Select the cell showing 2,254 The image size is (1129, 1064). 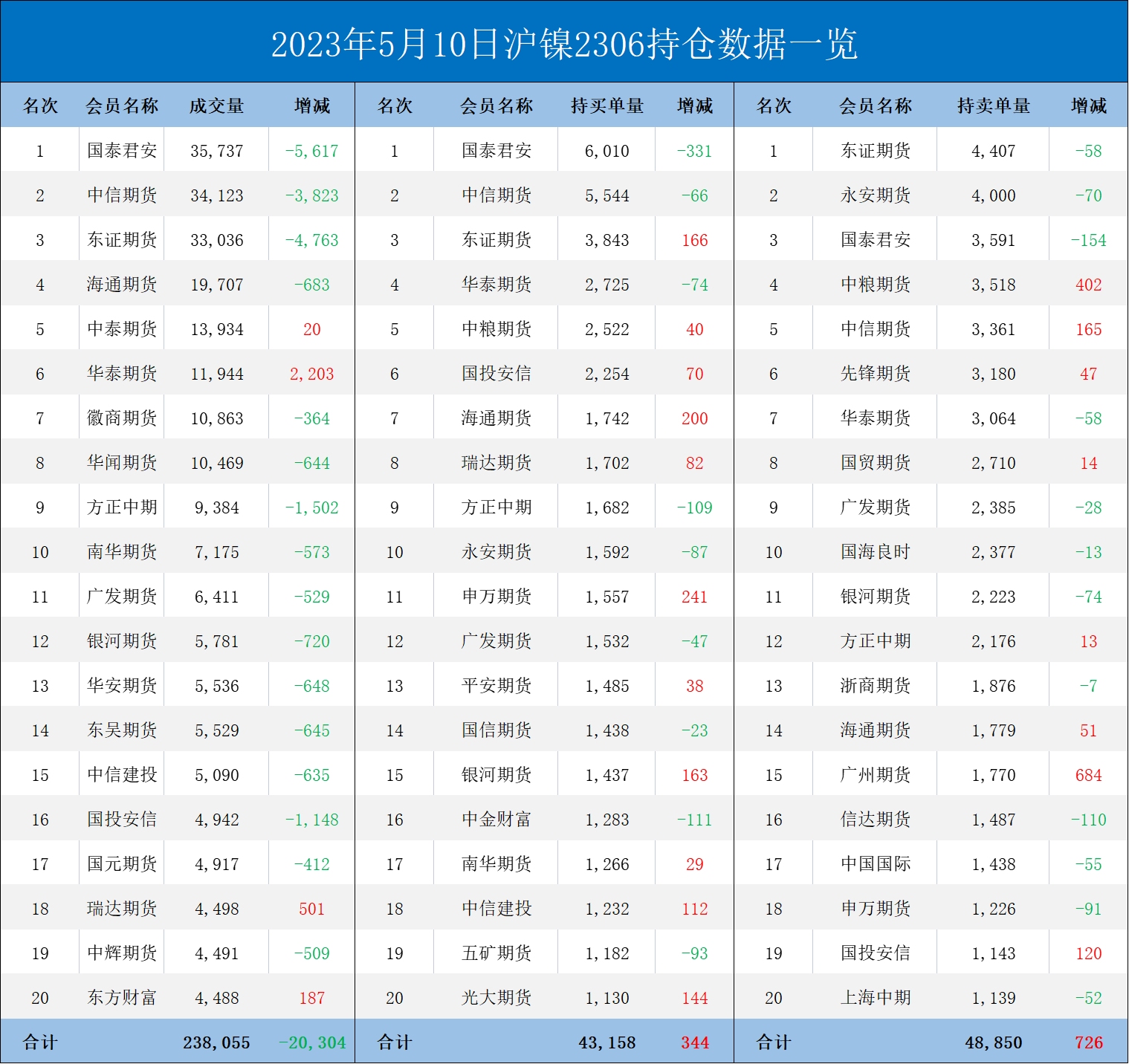coord(606,374)
